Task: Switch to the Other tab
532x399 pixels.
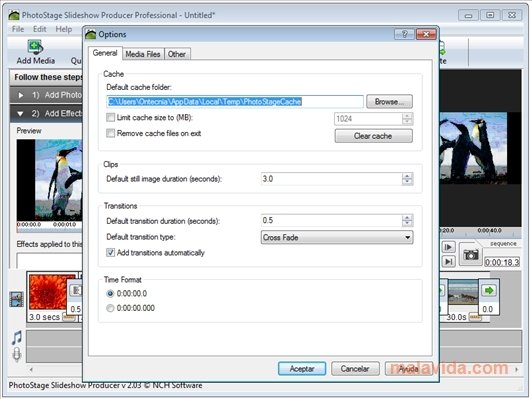Action: 177,54
